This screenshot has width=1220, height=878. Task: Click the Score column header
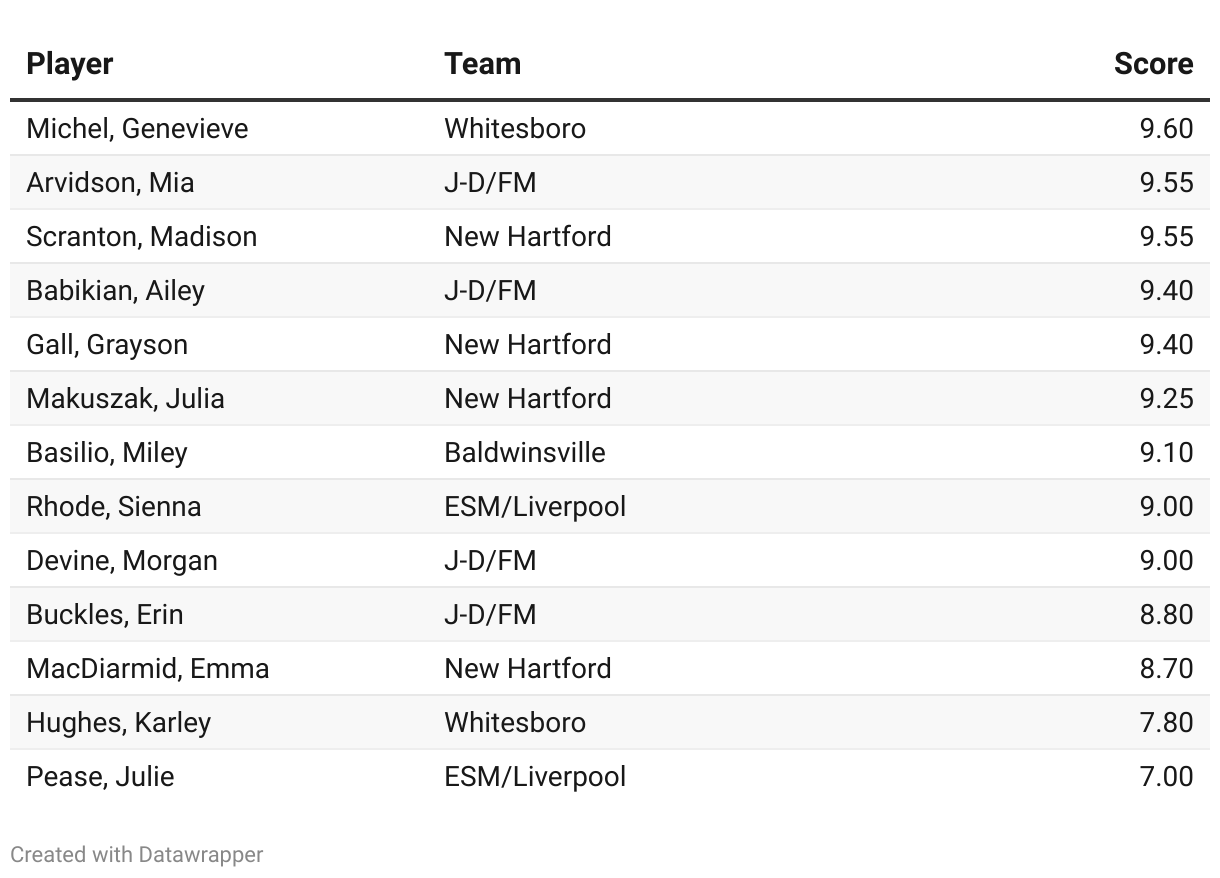pyautogui.click(x=1153, y=64)
